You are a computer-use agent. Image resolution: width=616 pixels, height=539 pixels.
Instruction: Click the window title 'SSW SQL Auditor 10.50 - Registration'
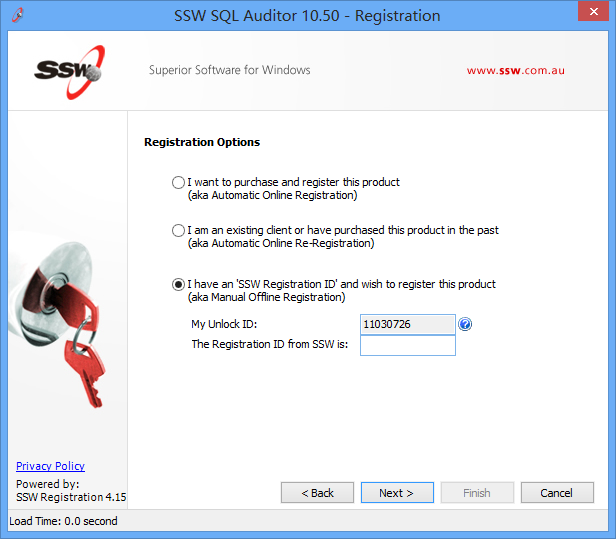pyautogui.click(x=307, y=16)
